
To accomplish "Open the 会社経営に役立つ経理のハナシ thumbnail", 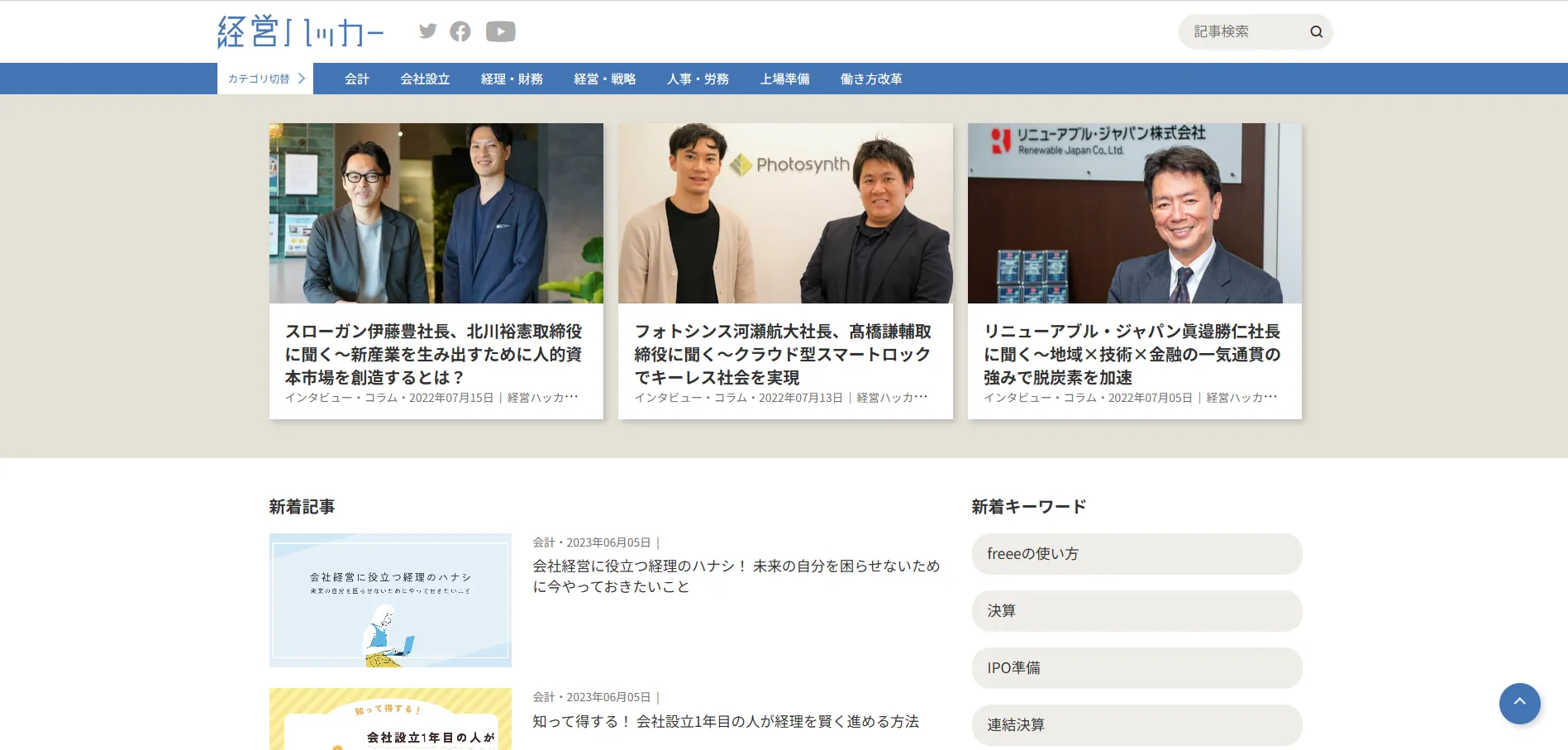I will point(390,600).
